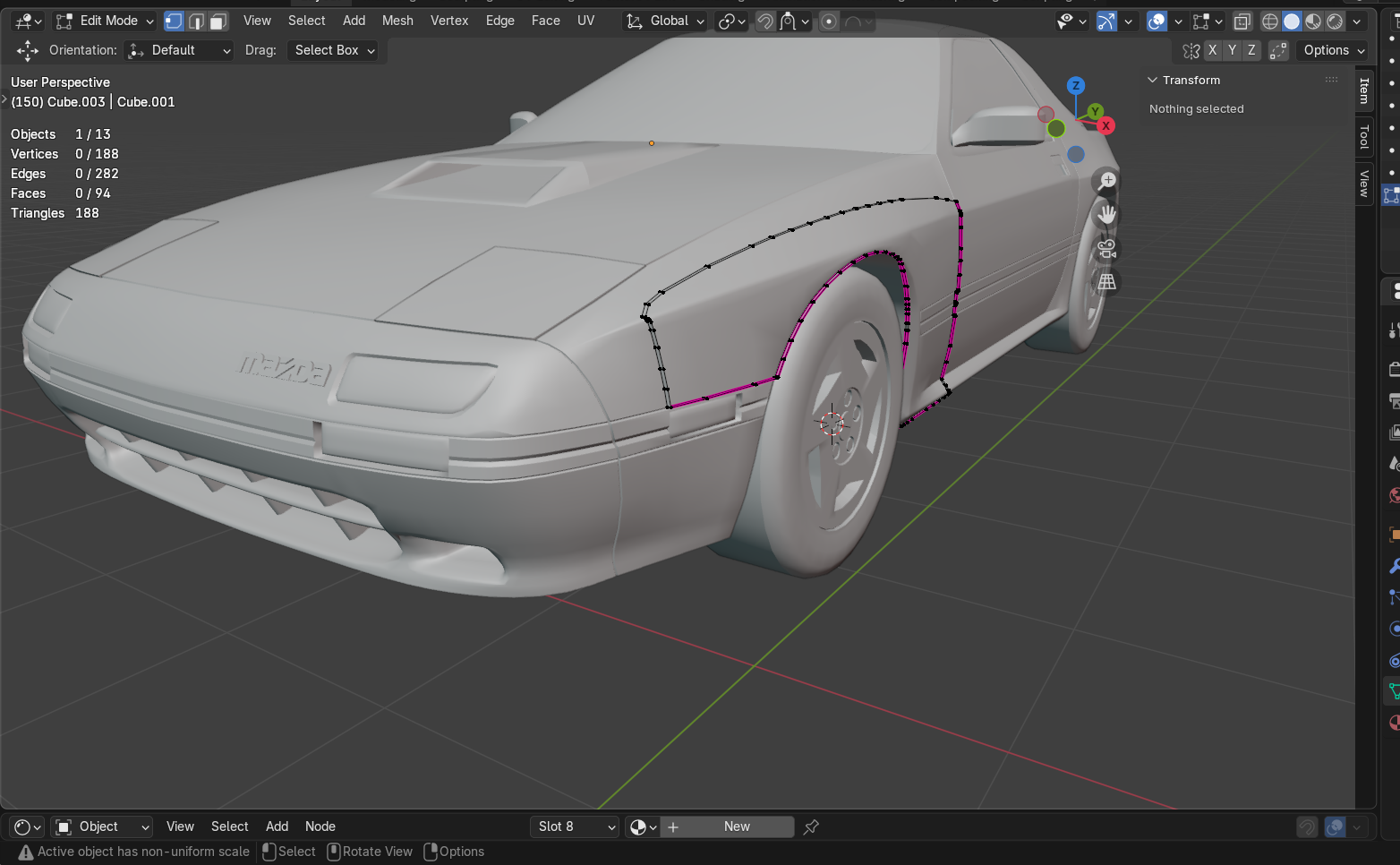Viewport: 1400px width, 865px height.
Task: Switch to rendered shading
Action: (1335, 21)
